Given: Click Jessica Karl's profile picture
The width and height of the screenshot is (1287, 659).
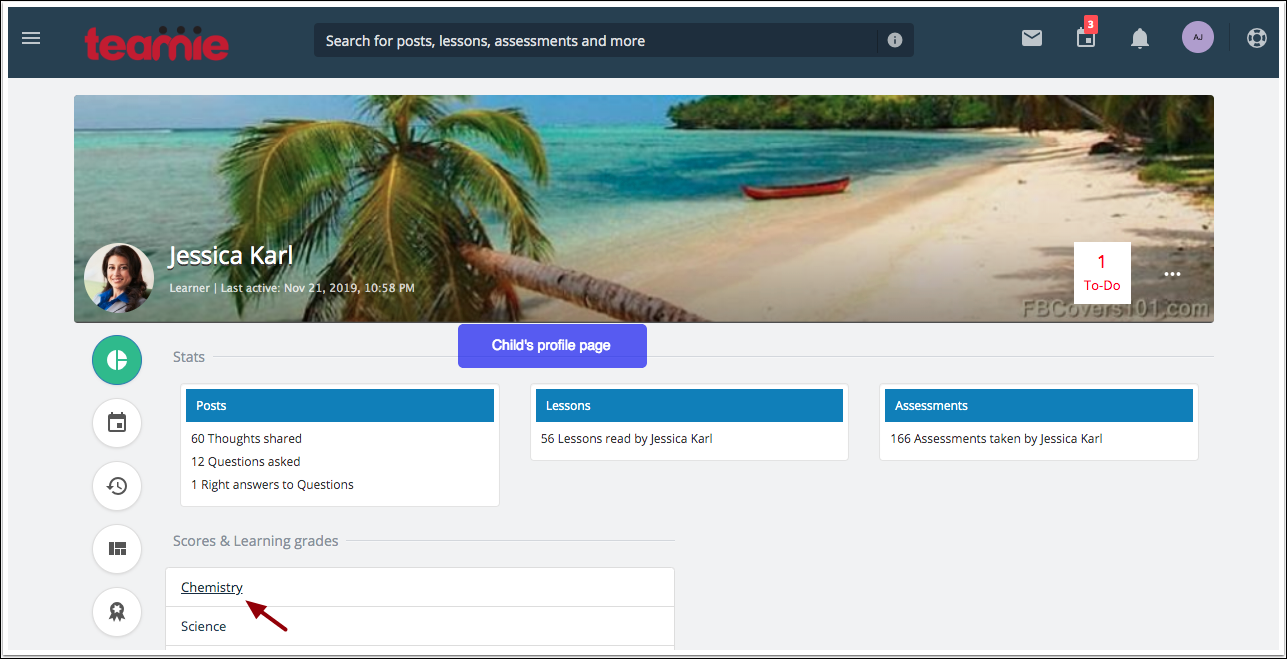Looking at the screenshot, I should 119,277.
